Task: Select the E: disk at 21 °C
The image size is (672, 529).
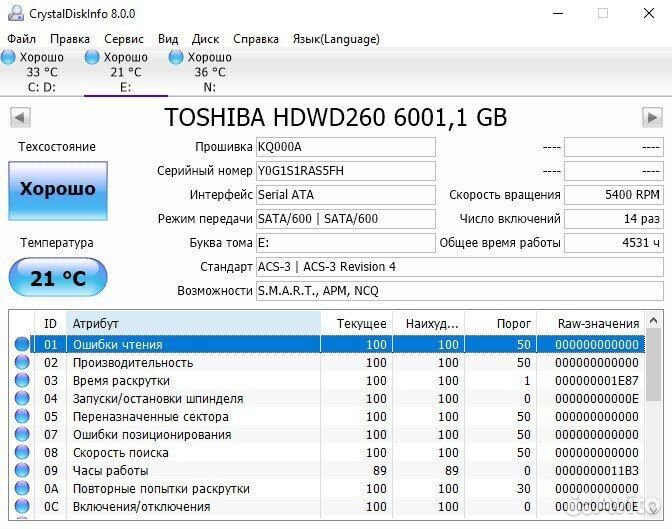Action: [x=126, y=72]
